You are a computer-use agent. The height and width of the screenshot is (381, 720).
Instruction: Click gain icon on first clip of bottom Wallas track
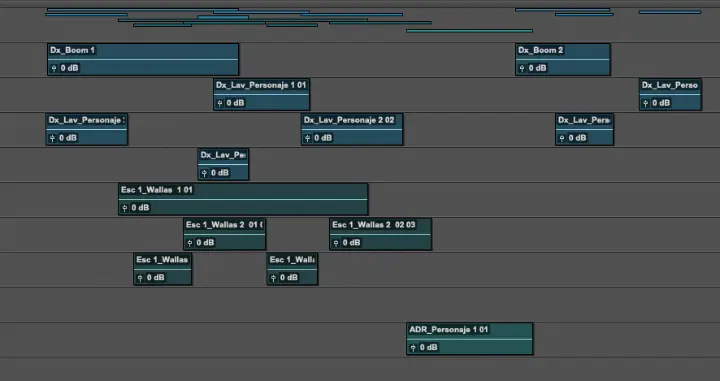pos(140,278)
